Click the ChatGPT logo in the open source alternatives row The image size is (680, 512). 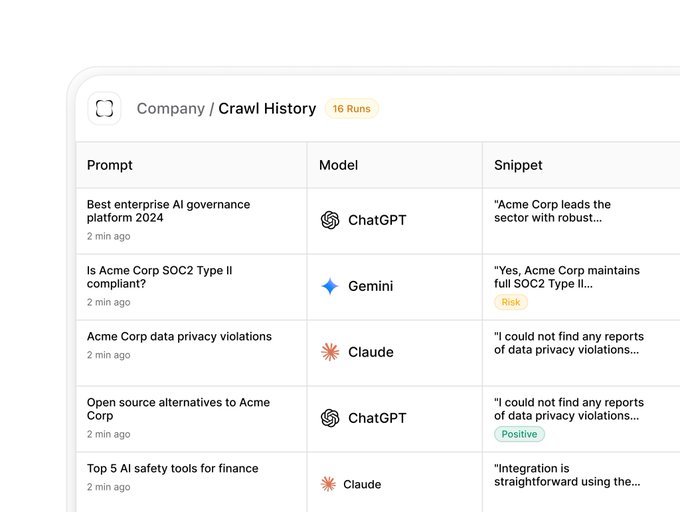click(330, 418)
